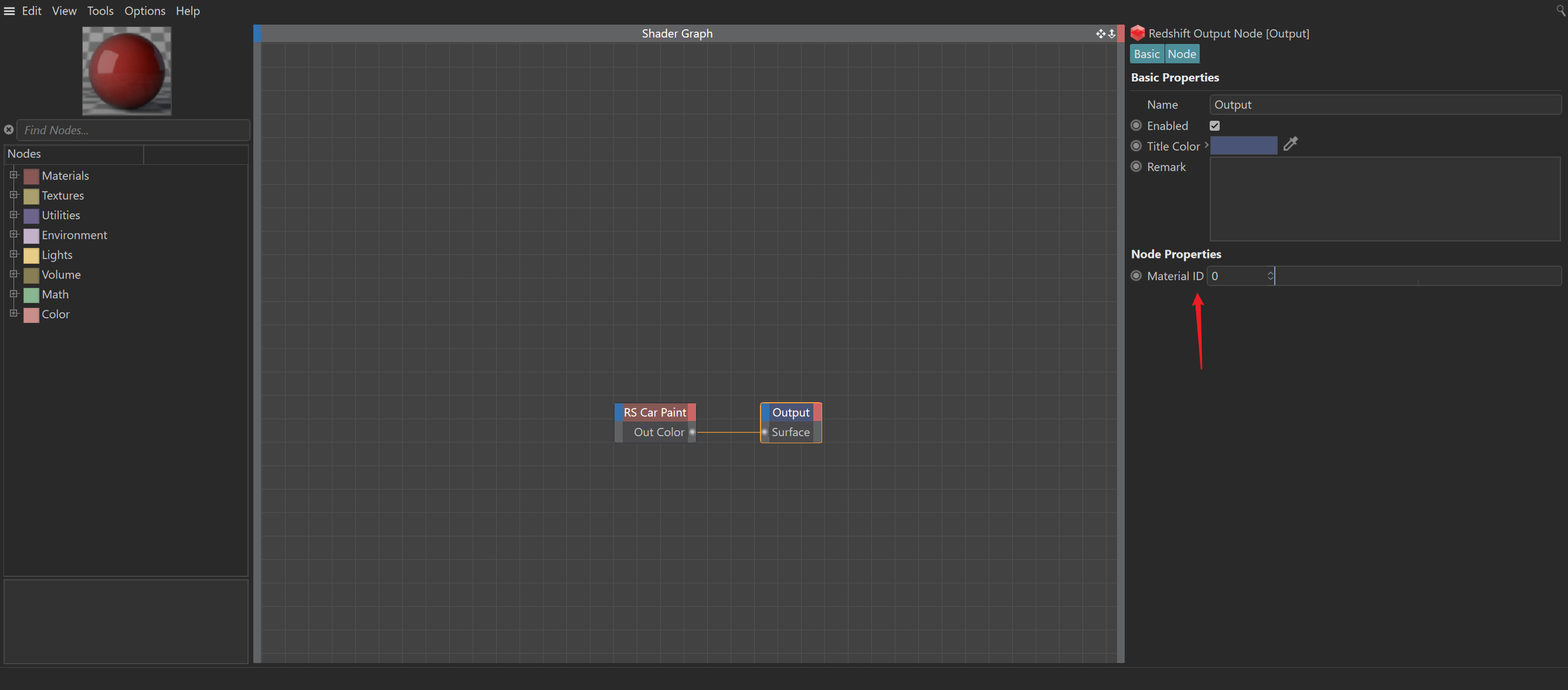The height and width of the screenshot is (690, 1568).
Task: Toggle the Enabled checkbox
Action: [x=1214, y=125]
